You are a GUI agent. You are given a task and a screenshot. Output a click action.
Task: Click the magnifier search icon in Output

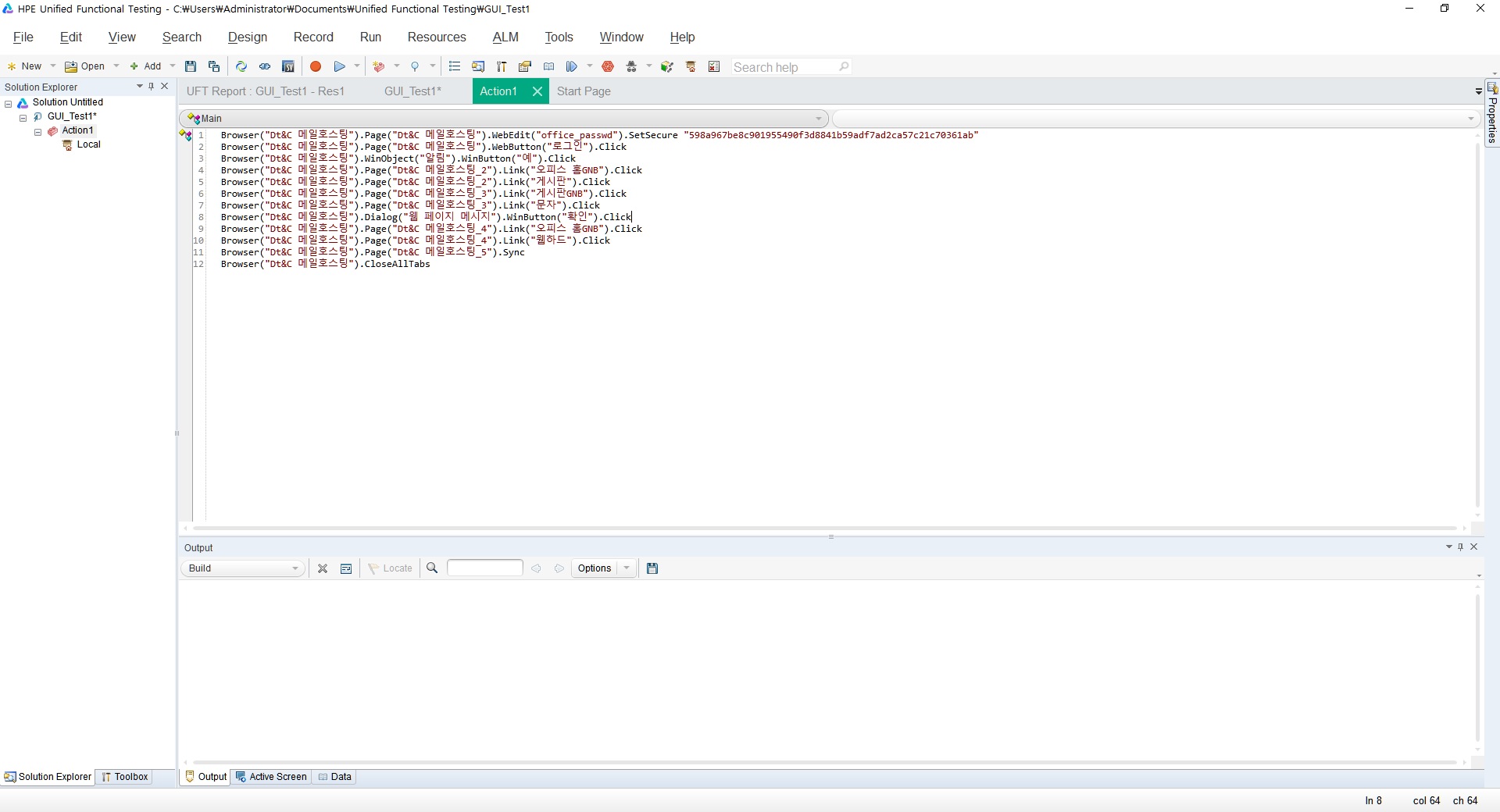[432, 568]
